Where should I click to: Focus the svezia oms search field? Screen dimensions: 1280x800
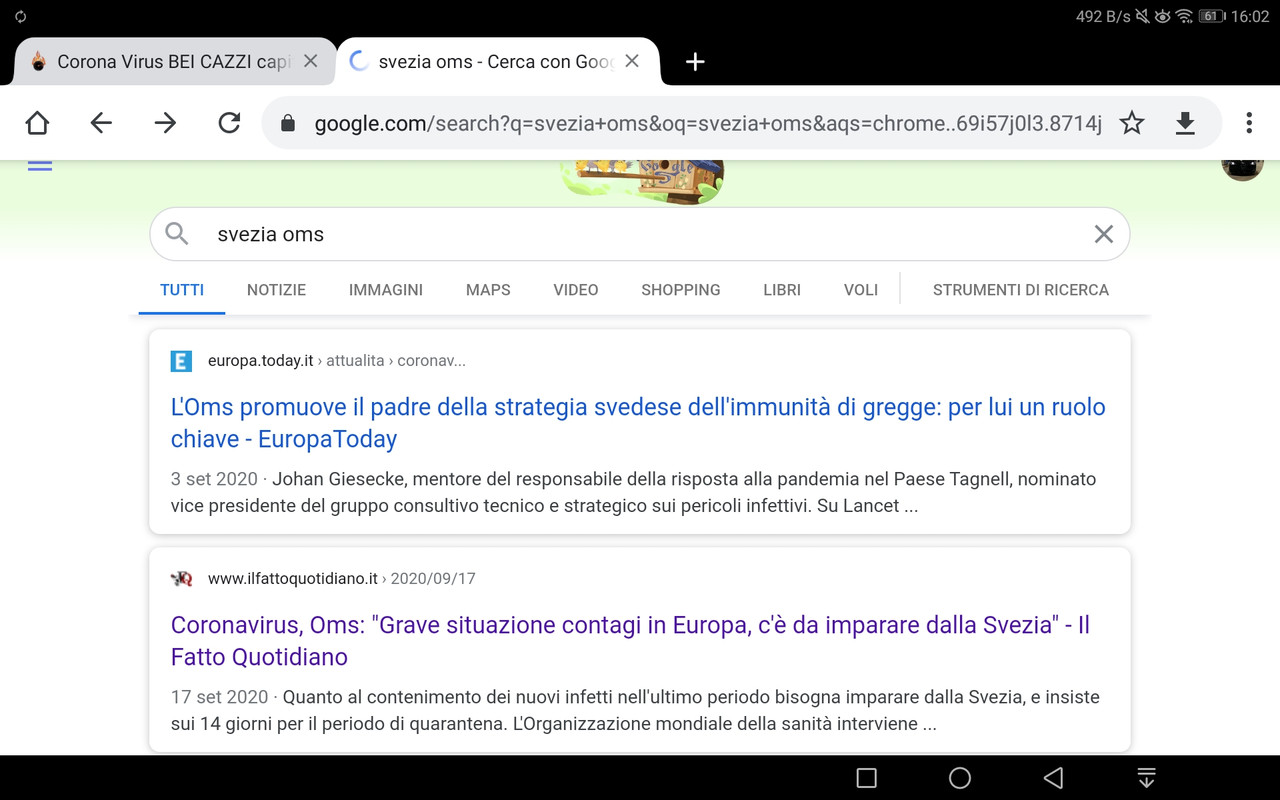pyautogui.click(x=640, y=234)
